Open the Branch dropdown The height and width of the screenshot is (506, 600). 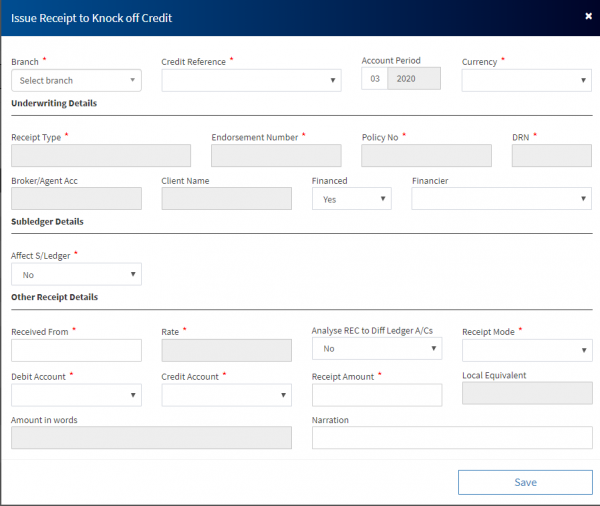tap(76, 80)
